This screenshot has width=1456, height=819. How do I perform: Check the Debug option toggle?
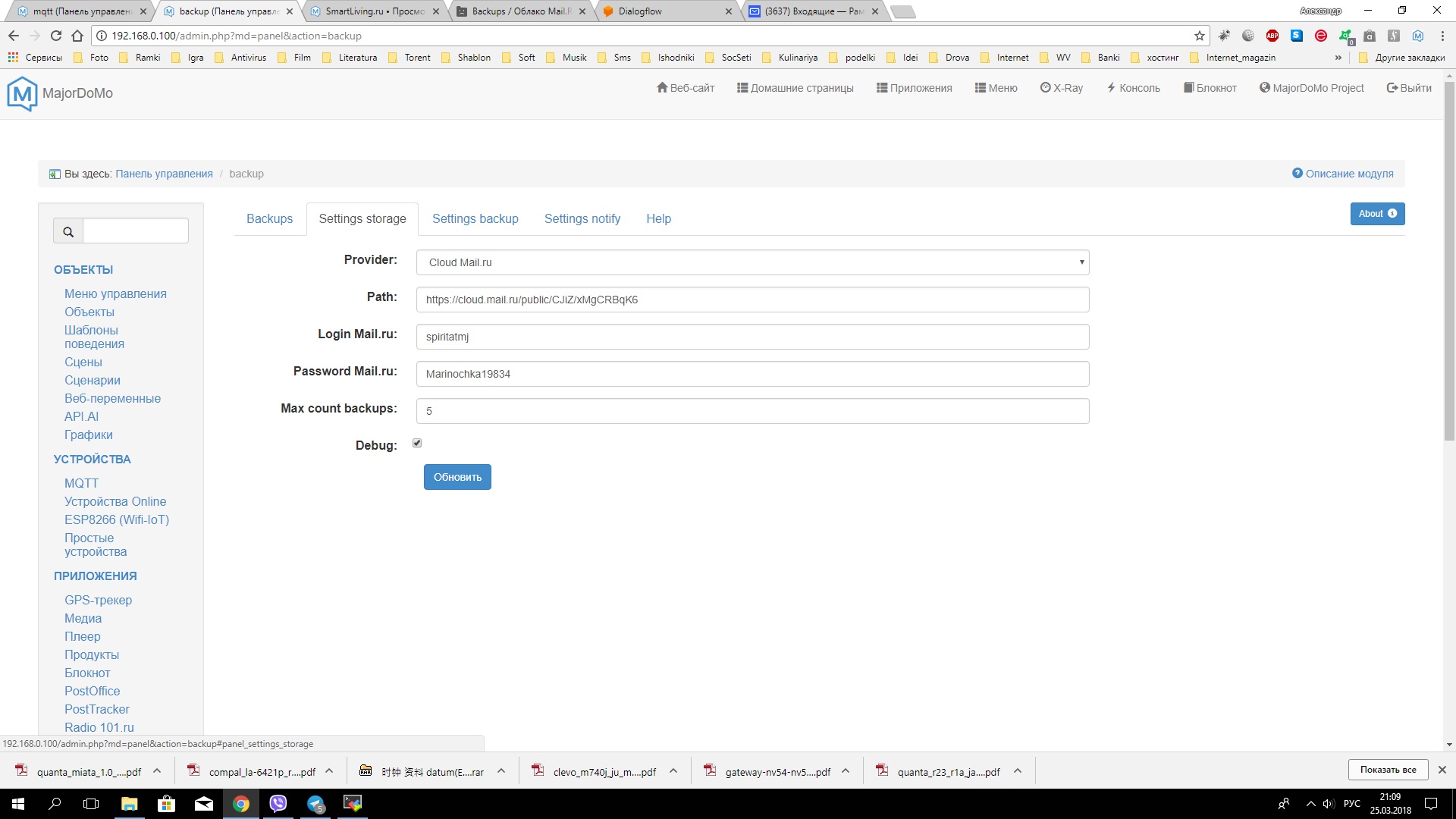coord(416,443)
